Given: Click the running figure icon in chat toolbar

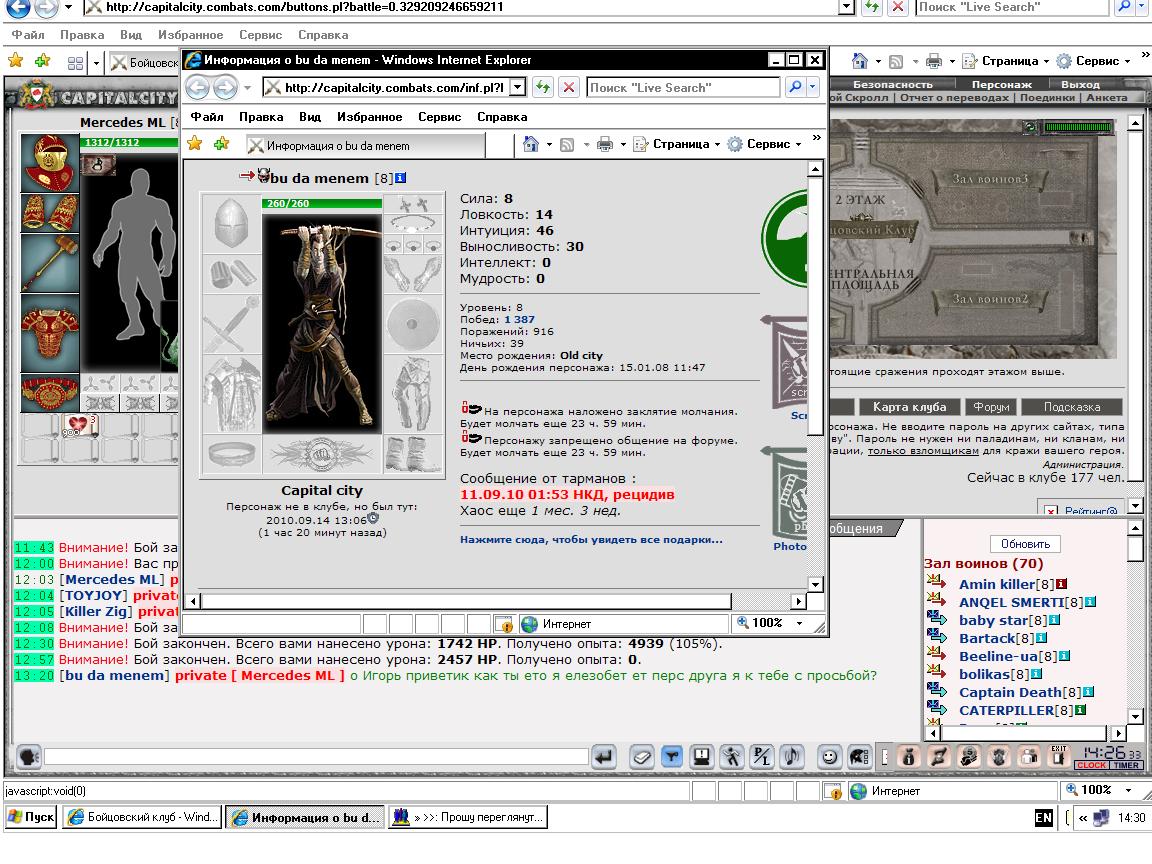Looking at the screenshot, I should coord(732,757).
